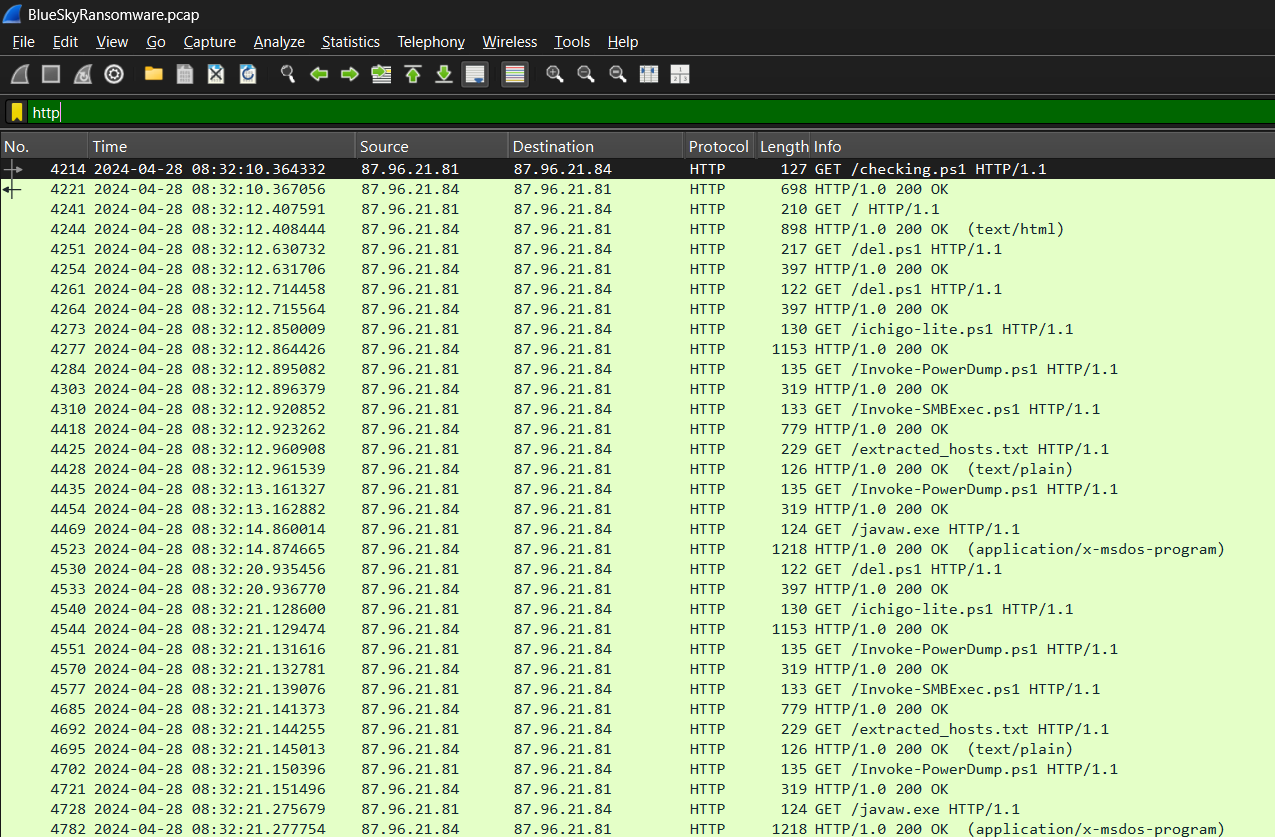Image resolution: width=1275 pixels, height=837 pixels.
Task: Select packet 4214 GET /checking.ps1
Action: (x=637, y=169)
